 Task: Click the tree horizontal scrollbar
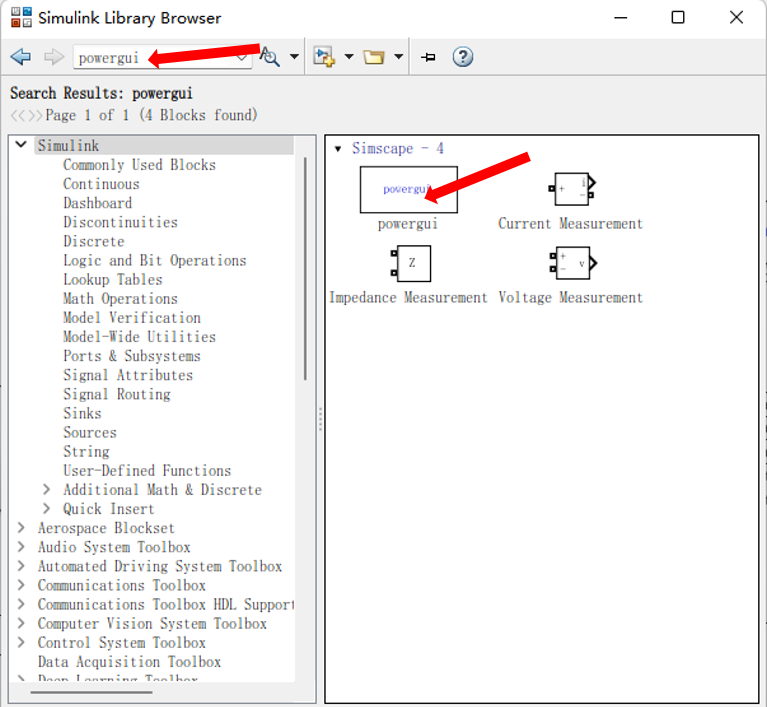coord(91,692)
